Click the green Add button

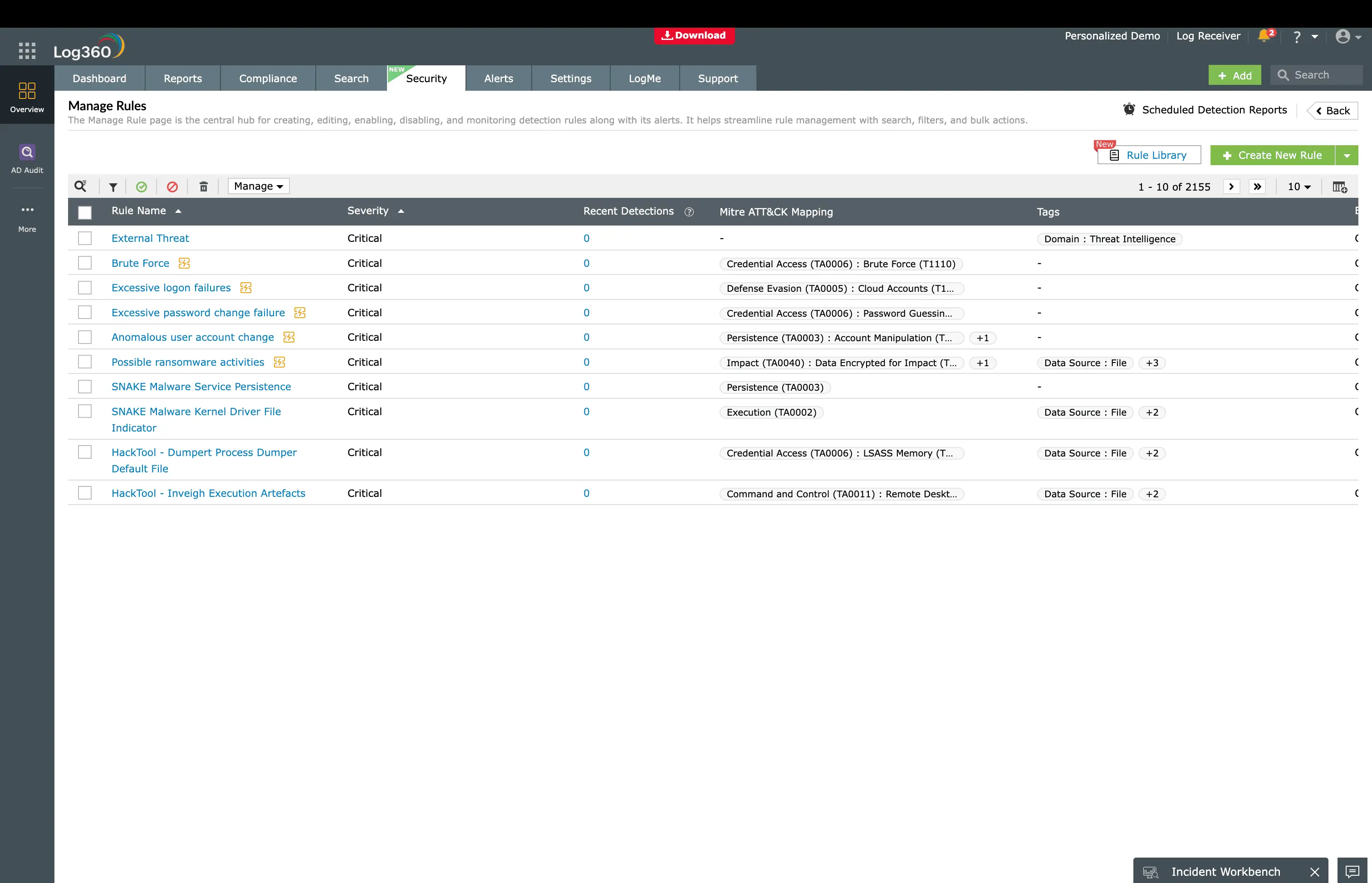(x=1235, y=76)
